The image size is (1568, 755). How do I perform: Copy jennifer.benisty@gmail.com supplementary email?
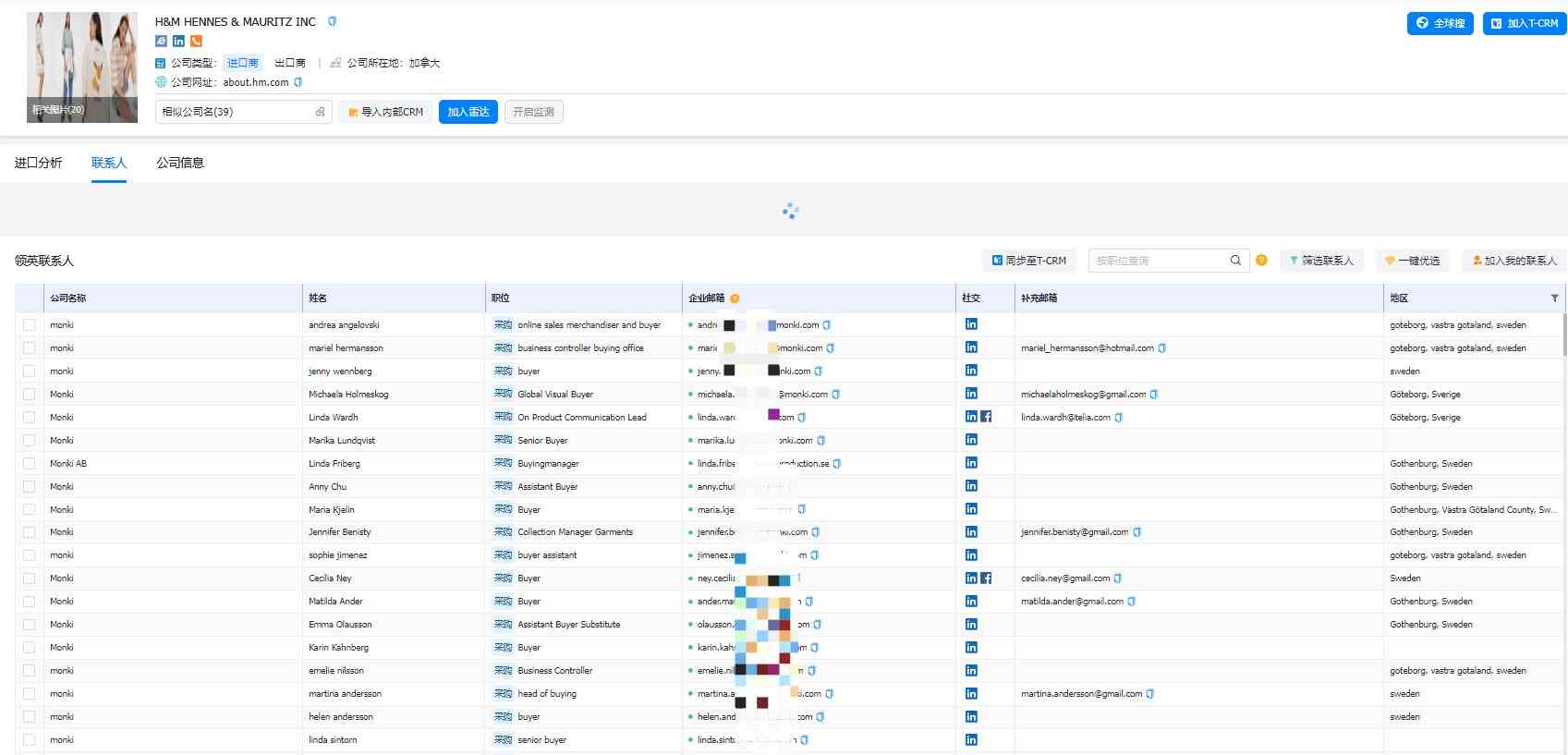point(1136,532)
